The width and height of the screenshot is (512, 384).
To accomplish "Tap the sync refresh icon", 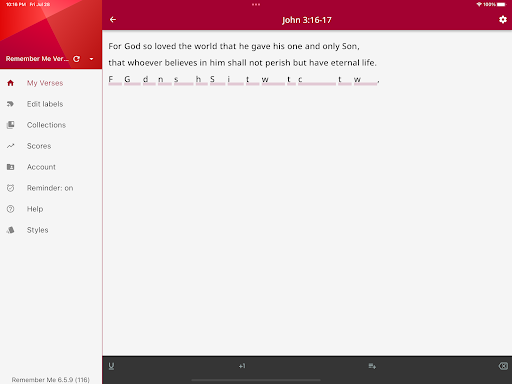I will [77, 59].
